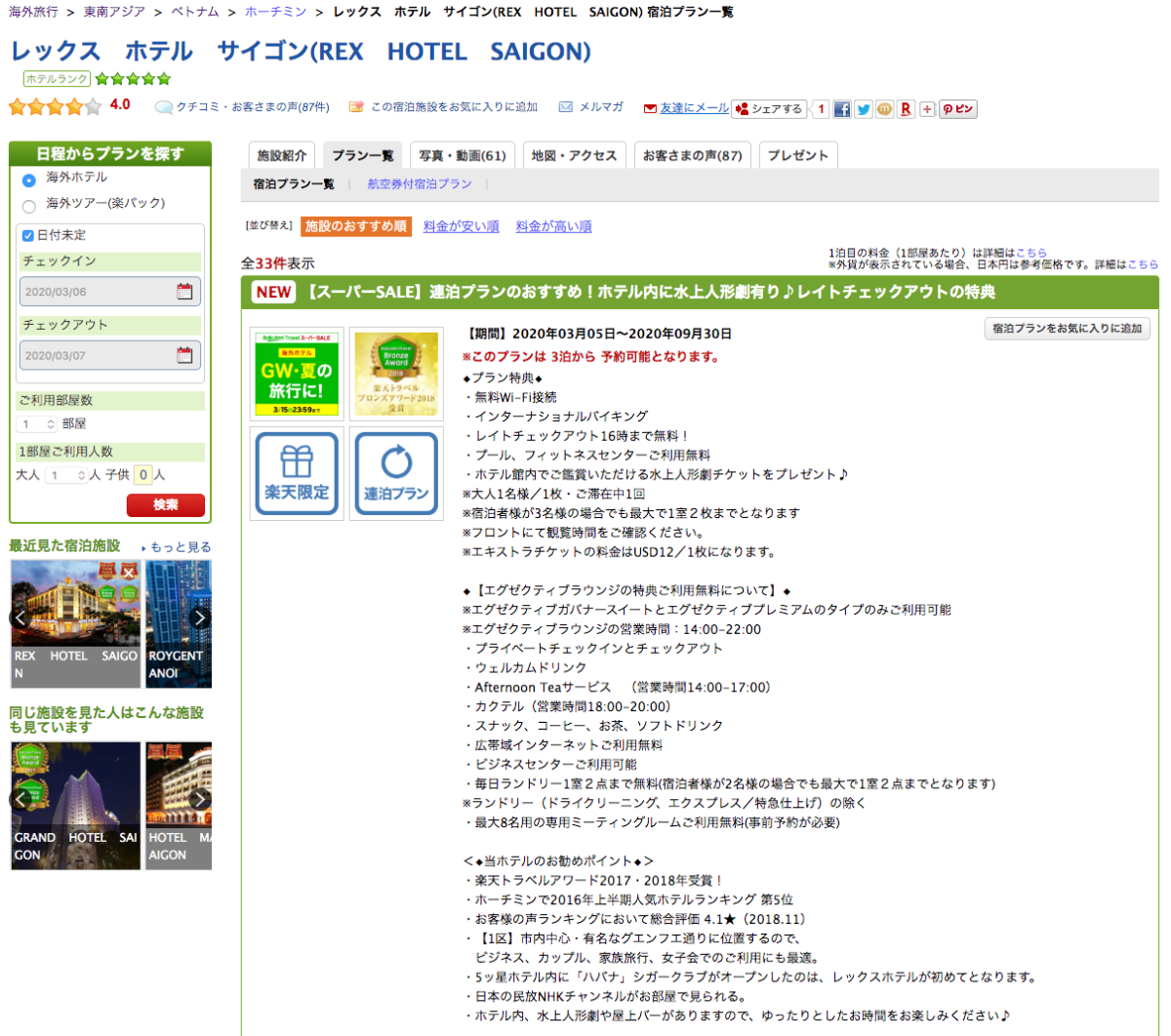Click the check-out date field

tap(110, 355)
